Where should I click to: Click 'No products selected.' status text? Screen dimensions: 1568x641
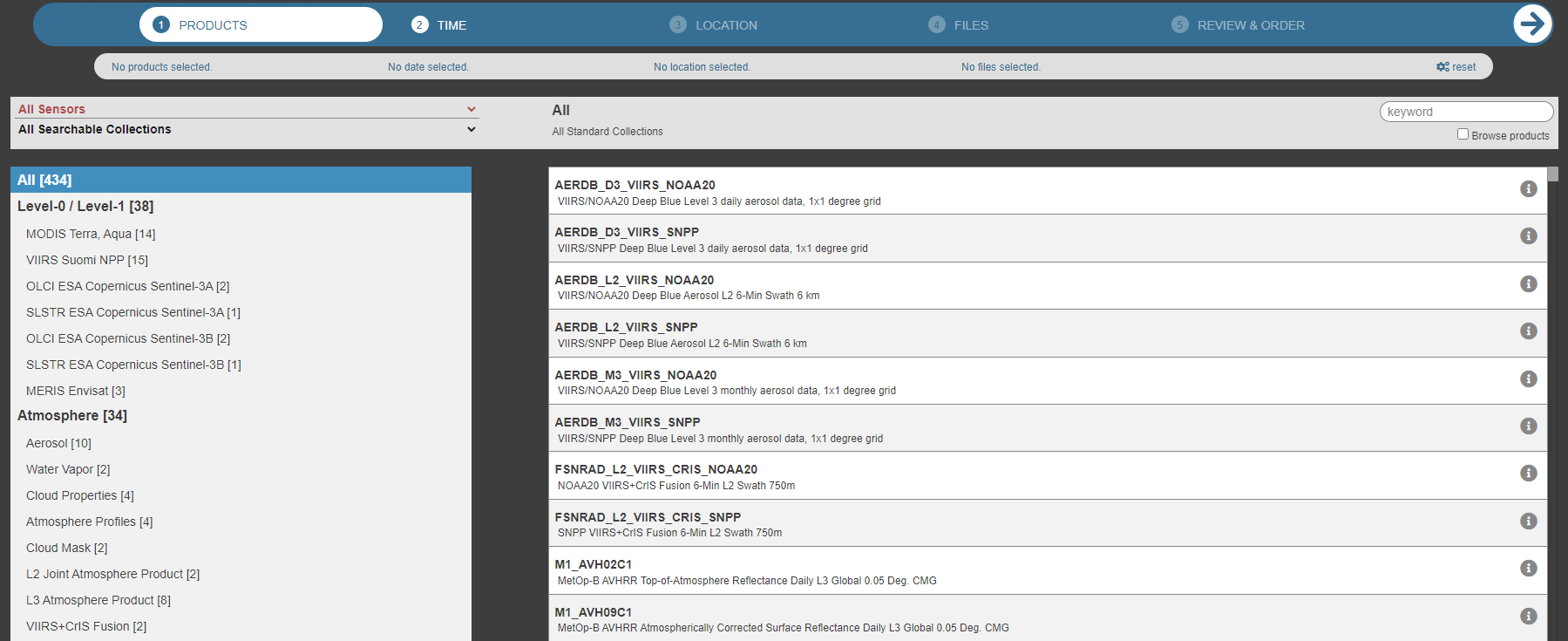162,67
